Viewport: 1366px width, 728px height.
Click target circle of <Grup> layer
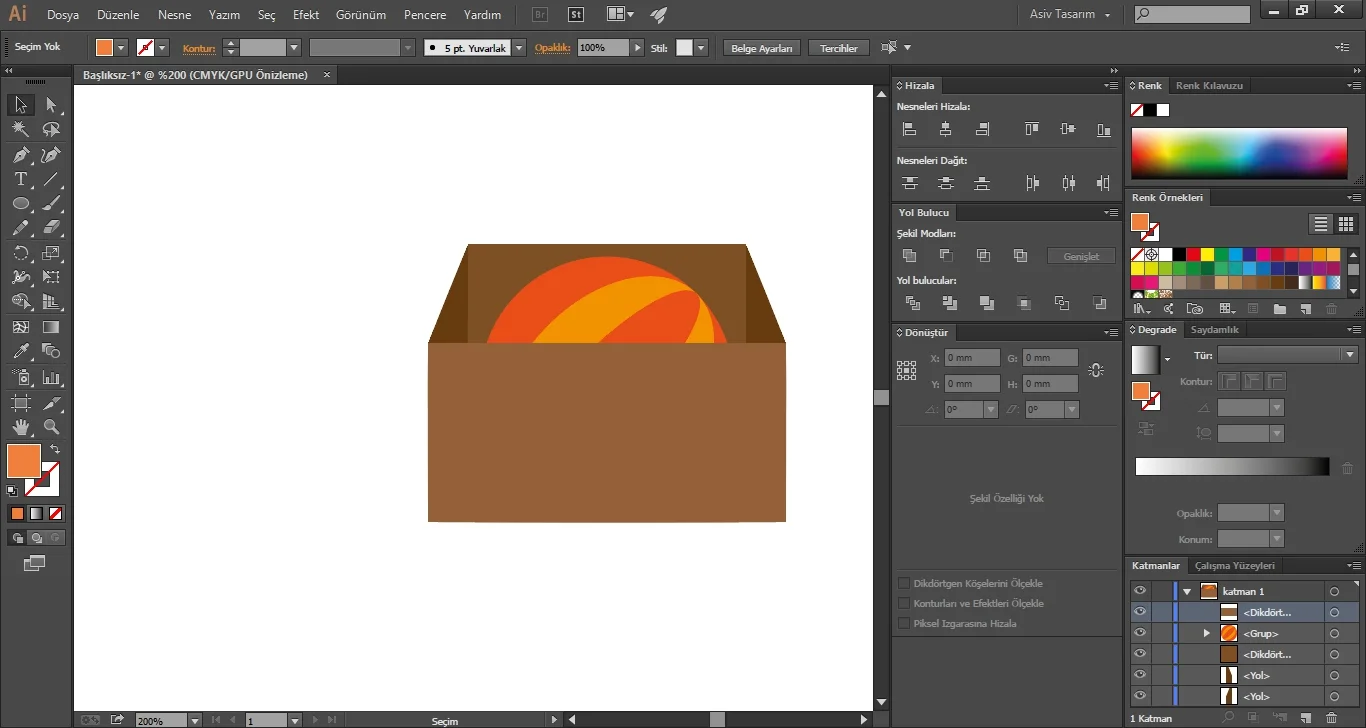point(1334,633)
